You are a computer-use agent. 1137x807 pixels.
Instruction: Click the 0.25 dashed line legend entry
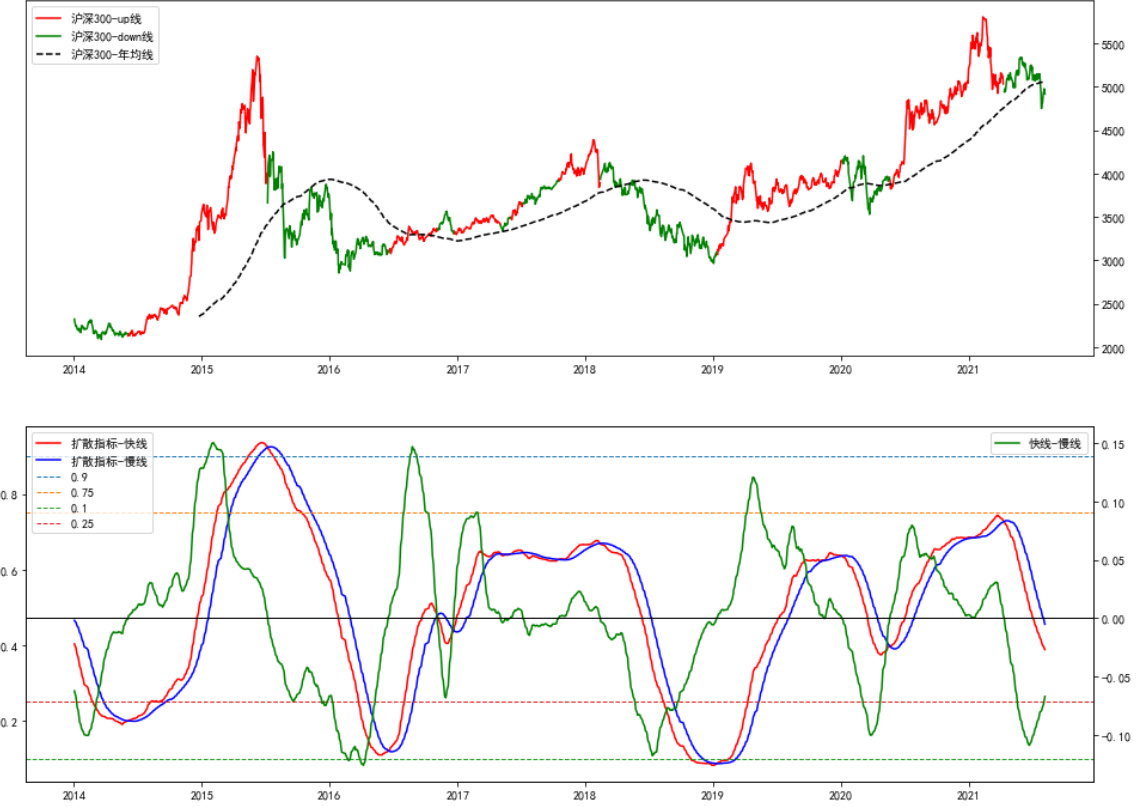[x=82, y=525]
